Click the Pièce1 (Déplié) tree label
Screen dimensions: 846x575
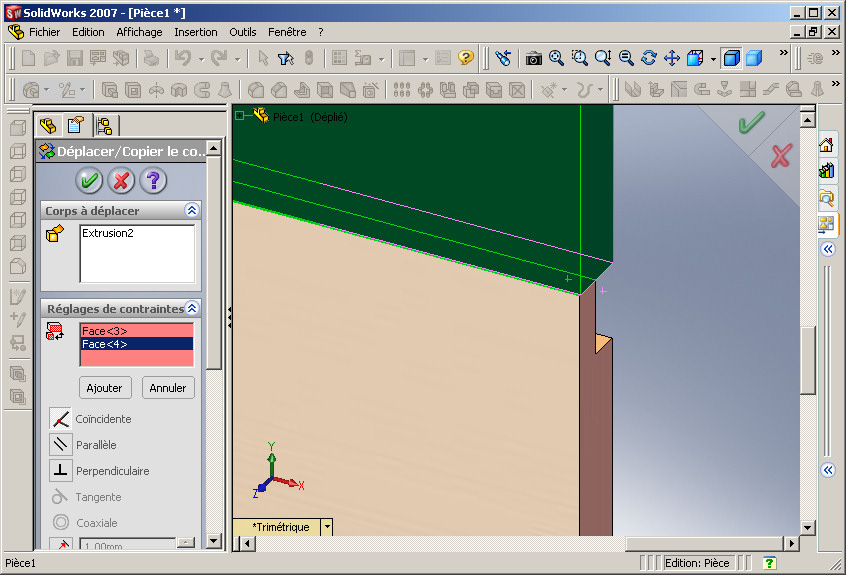[310, 117]
